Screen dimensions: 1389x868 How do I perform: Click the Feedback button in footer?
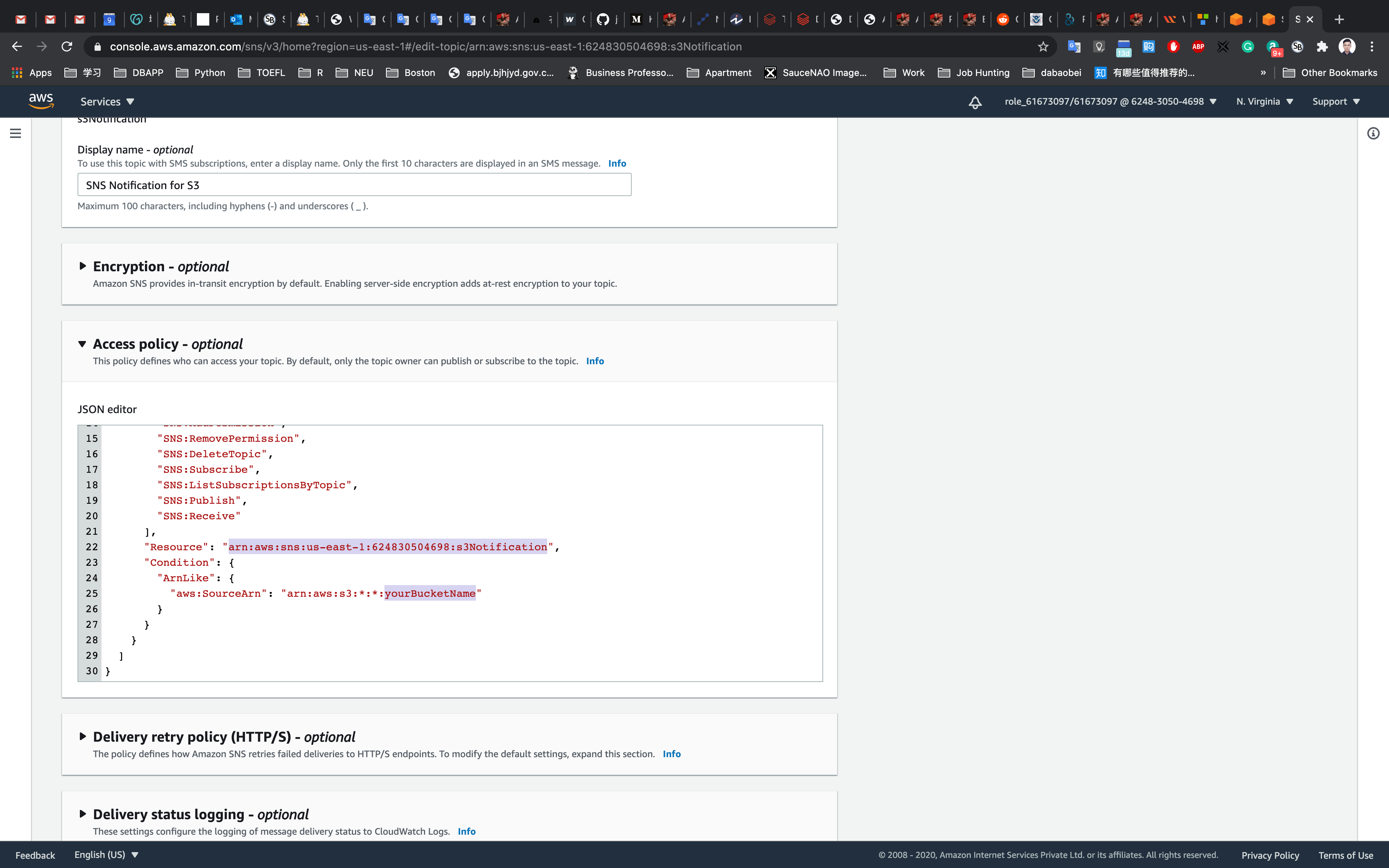click(35, 855)
